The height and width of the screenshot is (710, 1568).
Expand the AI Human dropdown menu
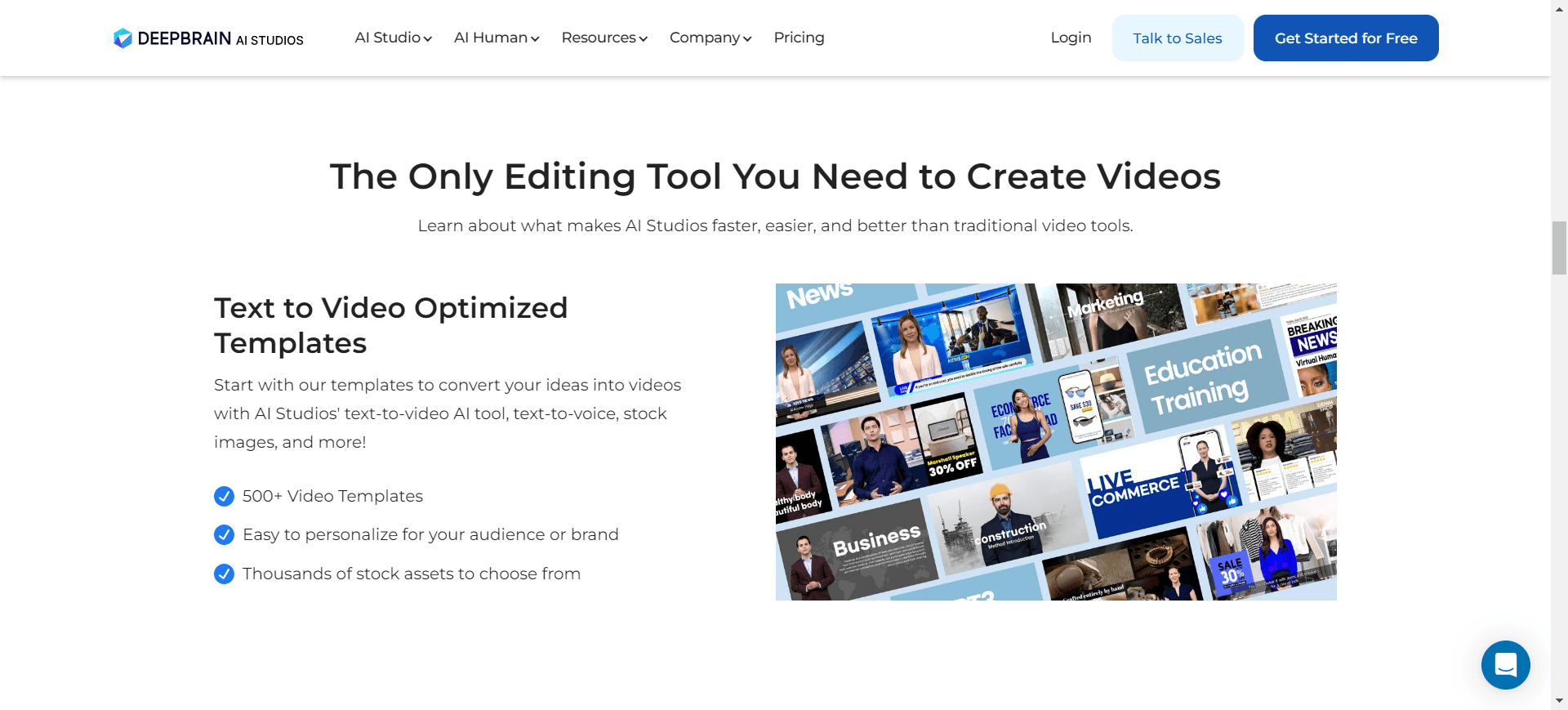coord(497,38)
